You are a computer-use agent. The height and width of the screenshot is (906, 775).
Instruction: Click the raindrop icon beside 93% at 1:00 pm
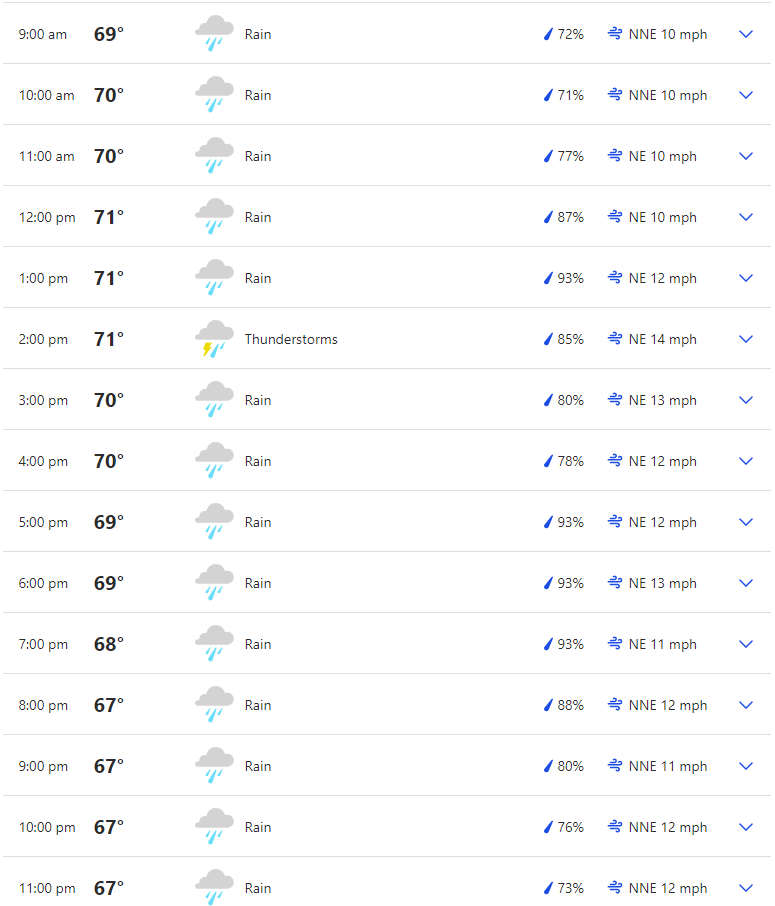click(x=548, y=279)
